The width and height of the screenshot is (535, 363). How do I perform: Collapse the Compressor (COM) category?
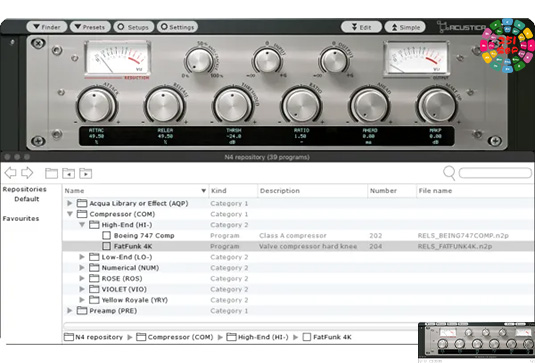(70, 214)
